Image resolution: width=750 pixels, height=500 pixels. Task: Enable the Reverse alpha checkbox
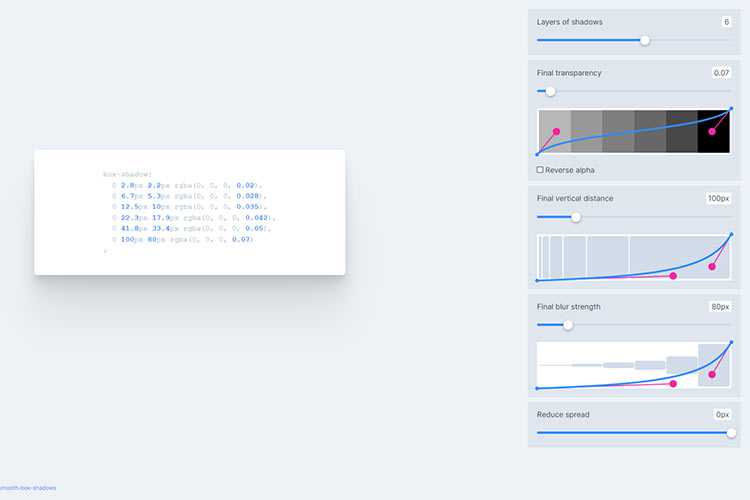tap(541, 170)
